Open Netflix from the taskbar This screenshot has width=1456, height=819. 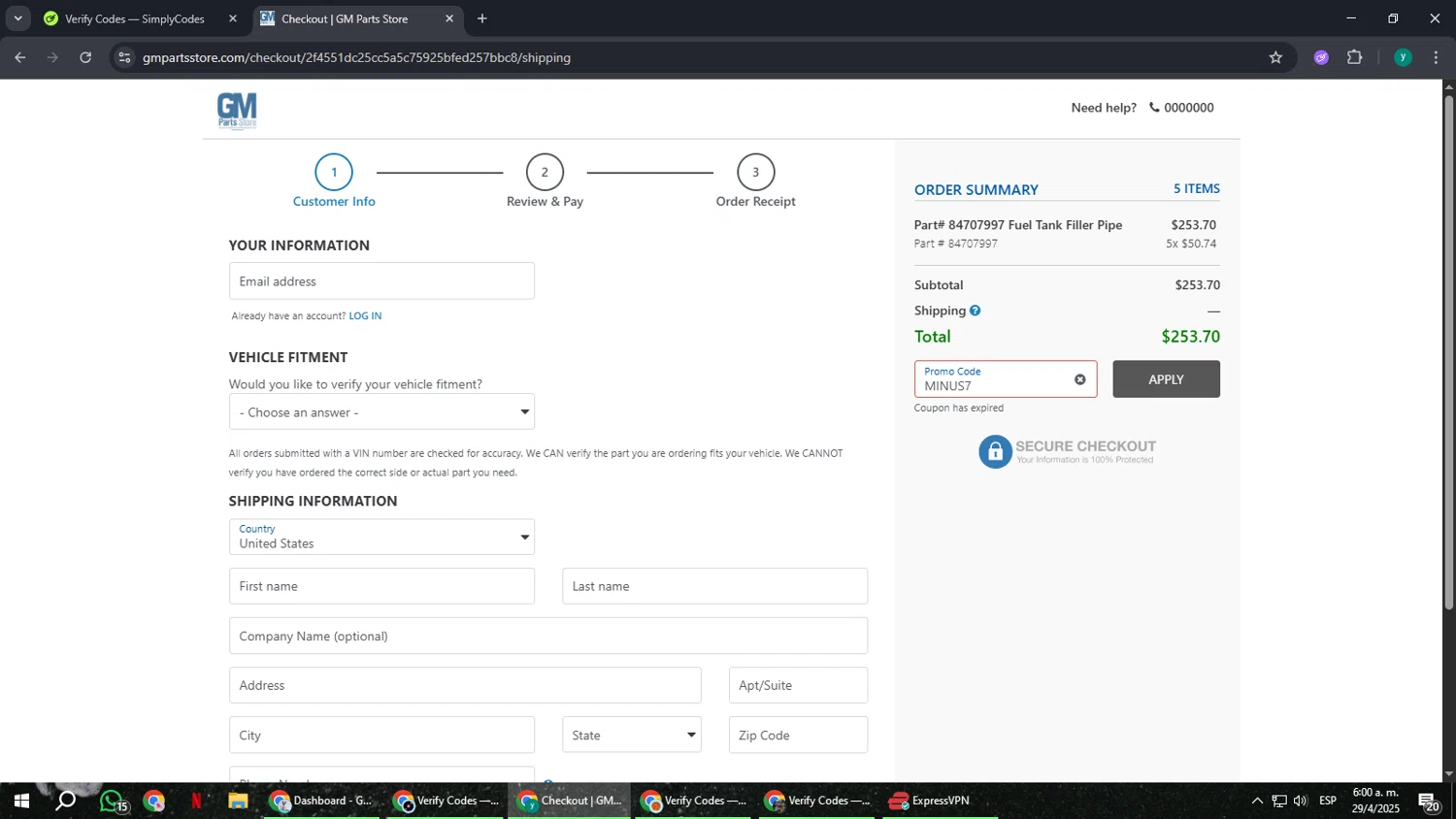pyautogui.click(x=196, y=802)
